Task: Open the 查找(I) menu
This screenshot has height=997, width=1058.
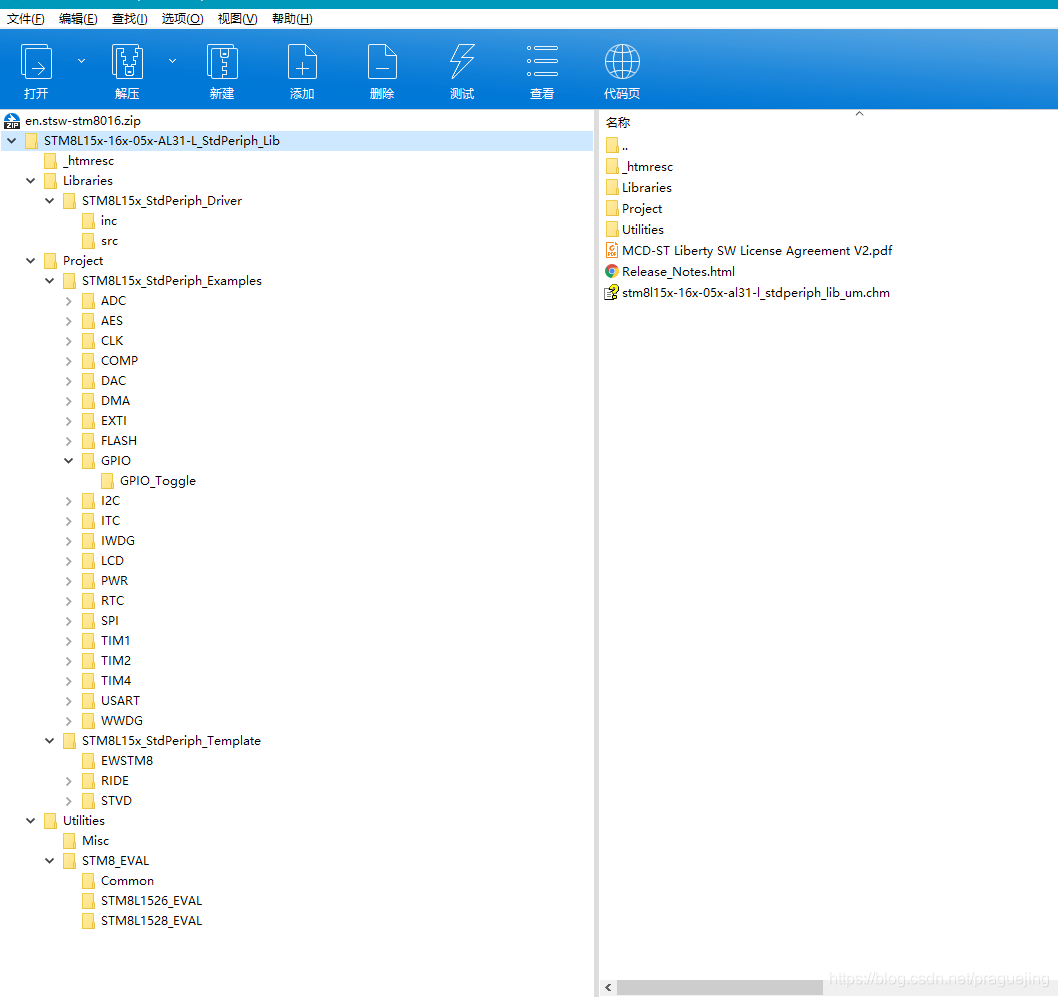Action: point(130,19)
